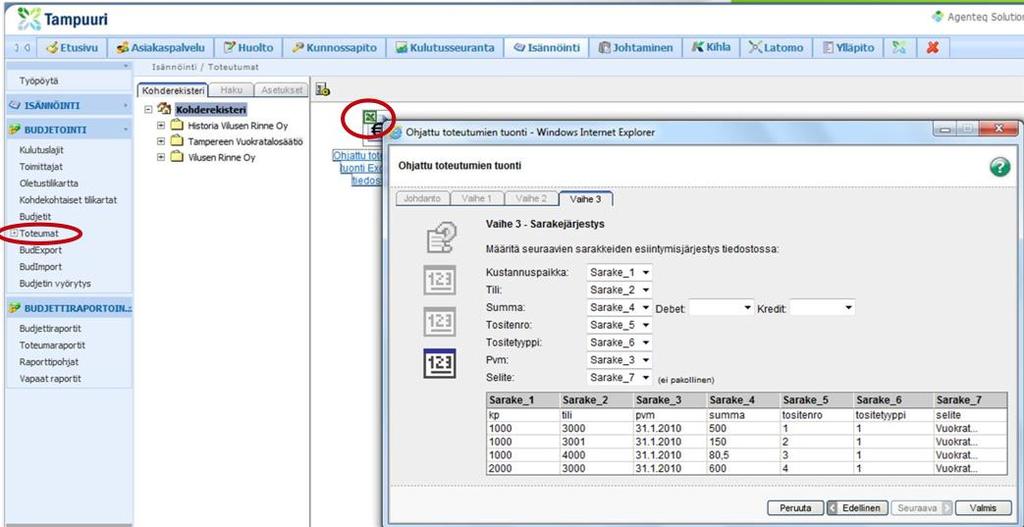
Task: Click the second gray 123 step icon
Action: click(x=440, y=322)
